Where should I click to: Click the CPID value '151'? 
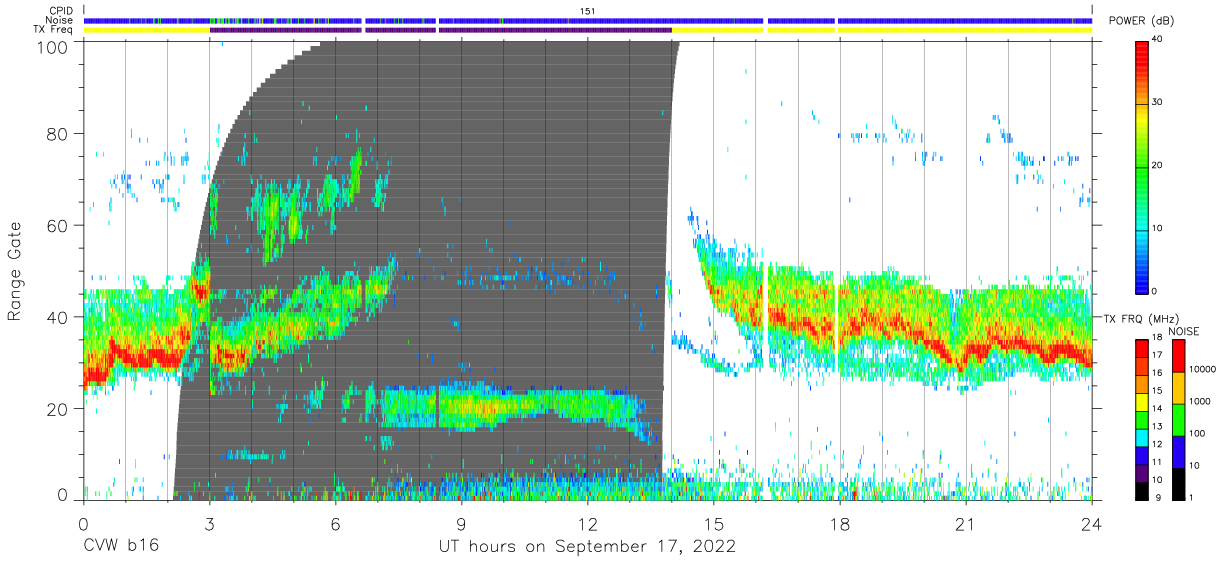click(588, 11)
